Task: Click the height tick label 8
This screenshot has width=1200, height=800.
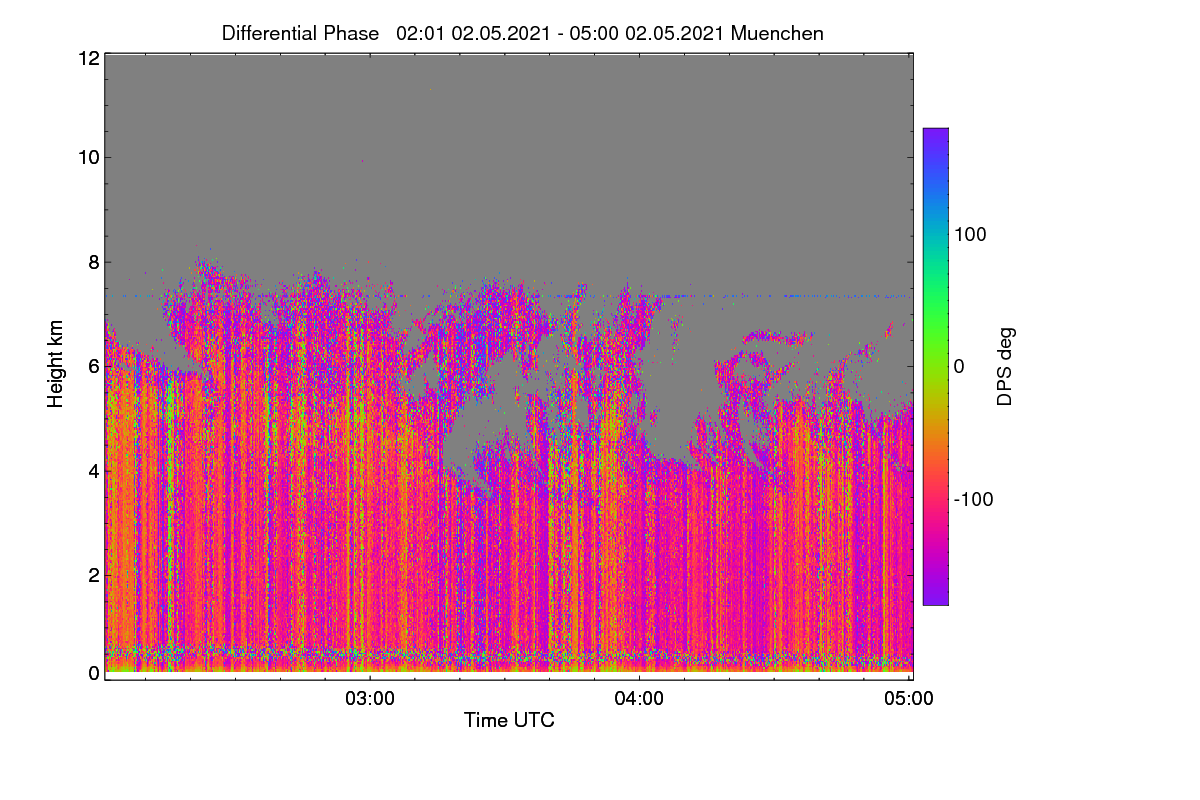Action: 94,262
